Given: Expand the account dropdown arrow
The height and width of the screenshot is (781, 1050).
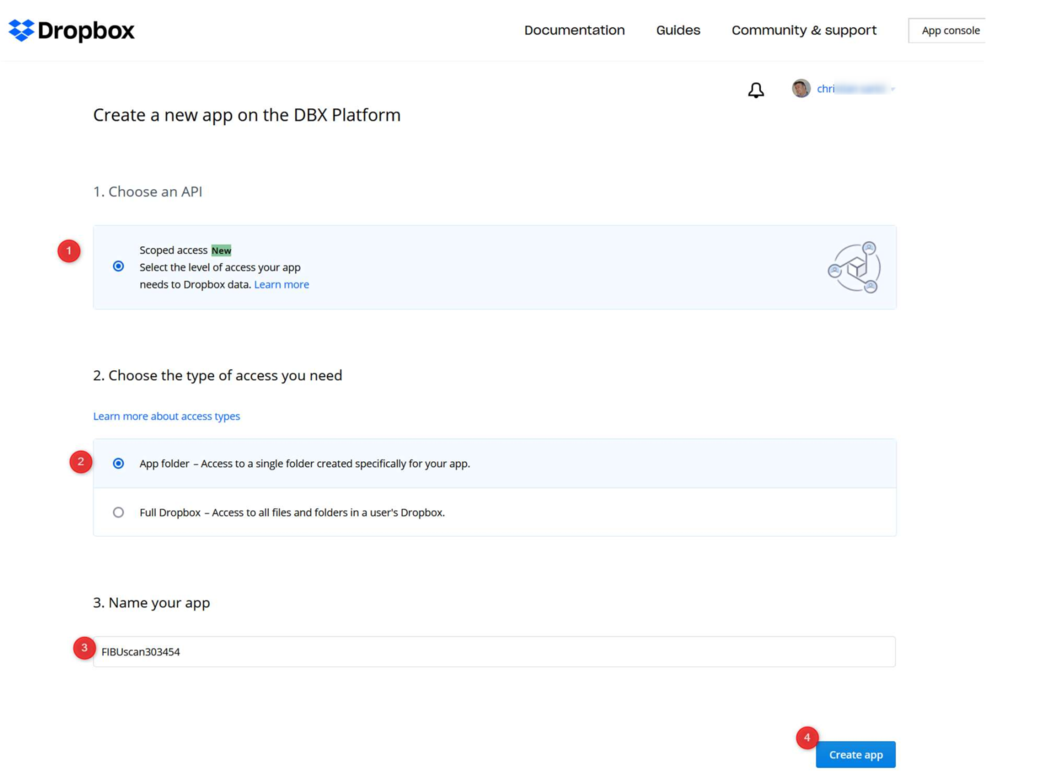Looking at the screenshot, I should point(893,89).
